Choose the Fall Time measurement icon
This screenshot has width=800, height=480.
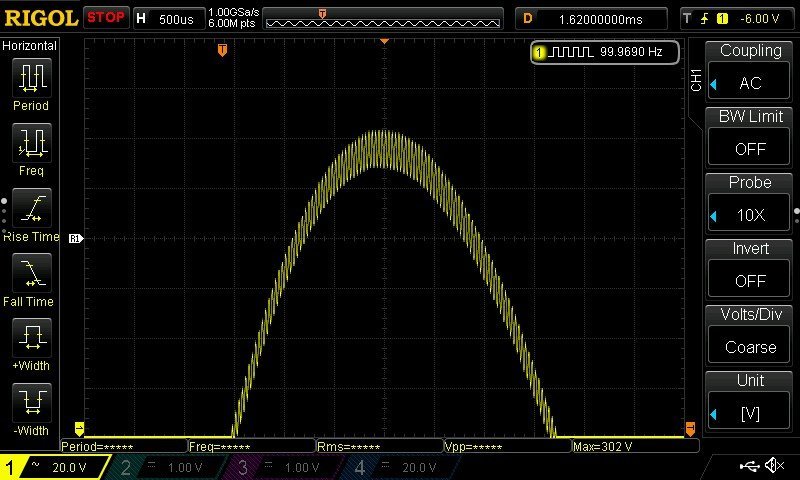click(x=31, y=273)
